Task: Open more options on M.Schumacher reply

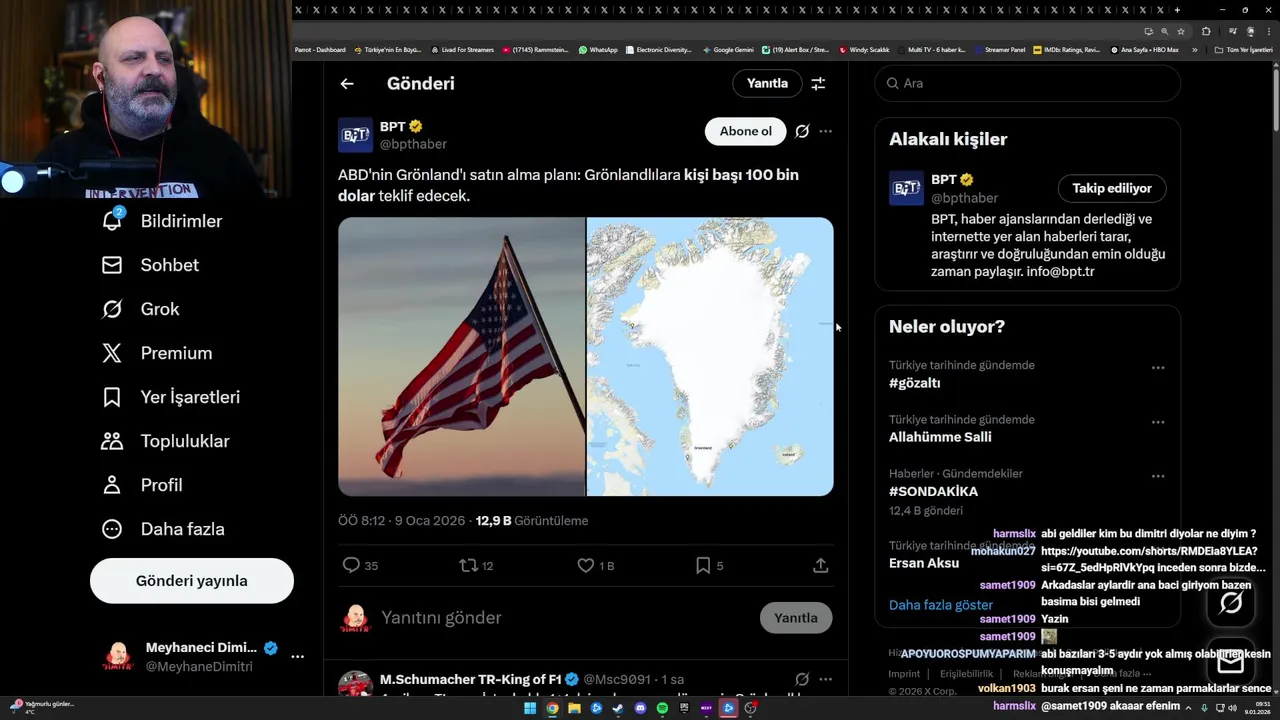Action: coord(825,680)
